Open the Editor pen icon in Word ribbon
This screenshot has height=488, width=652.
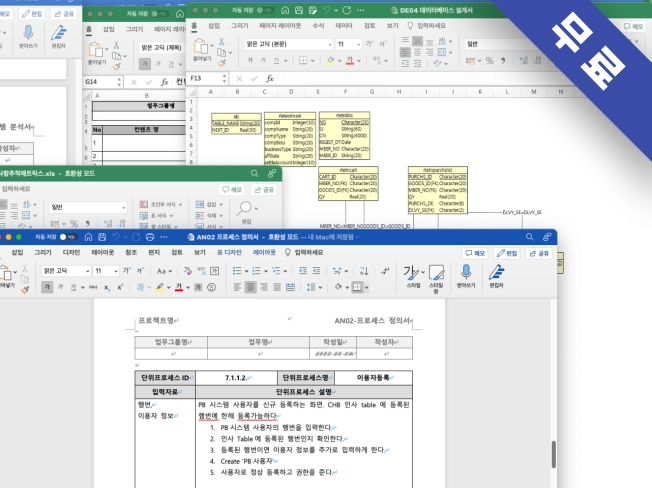click(x=497, y=273)
